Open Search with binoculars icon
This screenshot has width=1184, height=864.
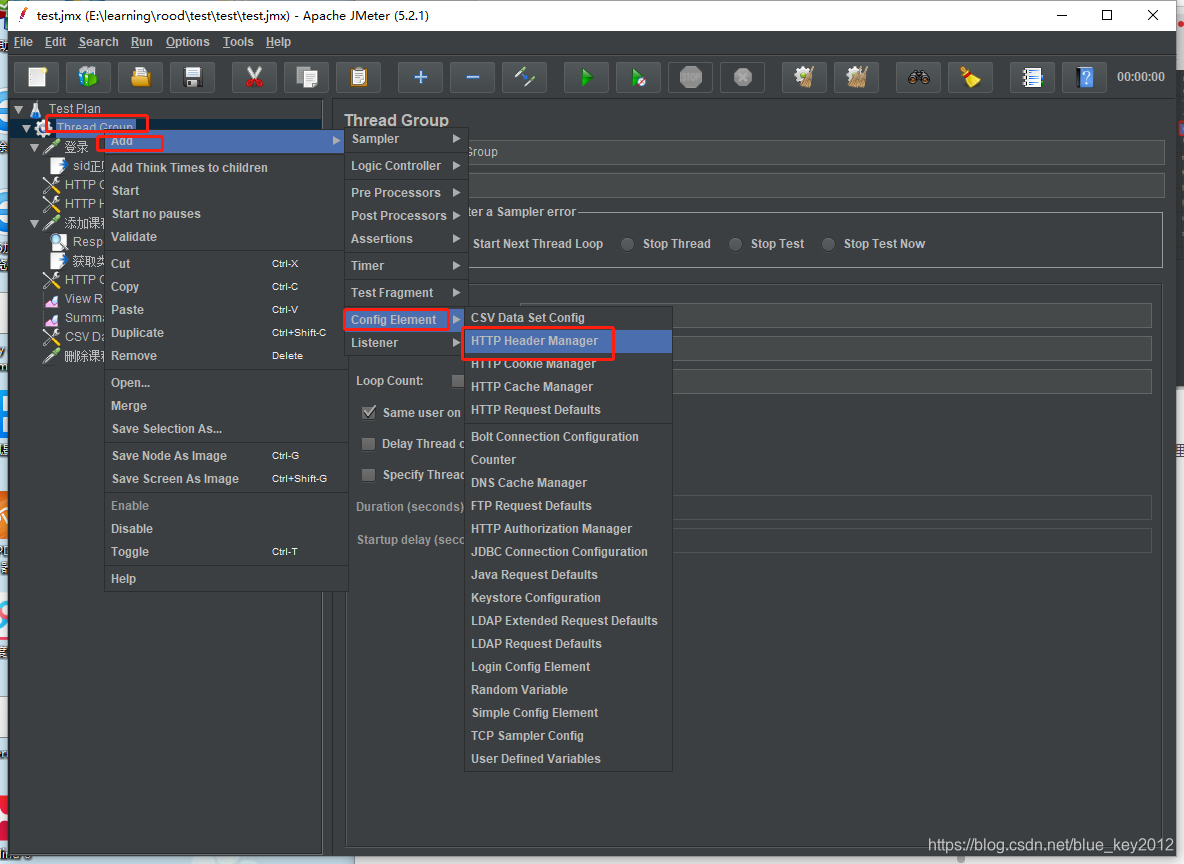pos(918,77)
